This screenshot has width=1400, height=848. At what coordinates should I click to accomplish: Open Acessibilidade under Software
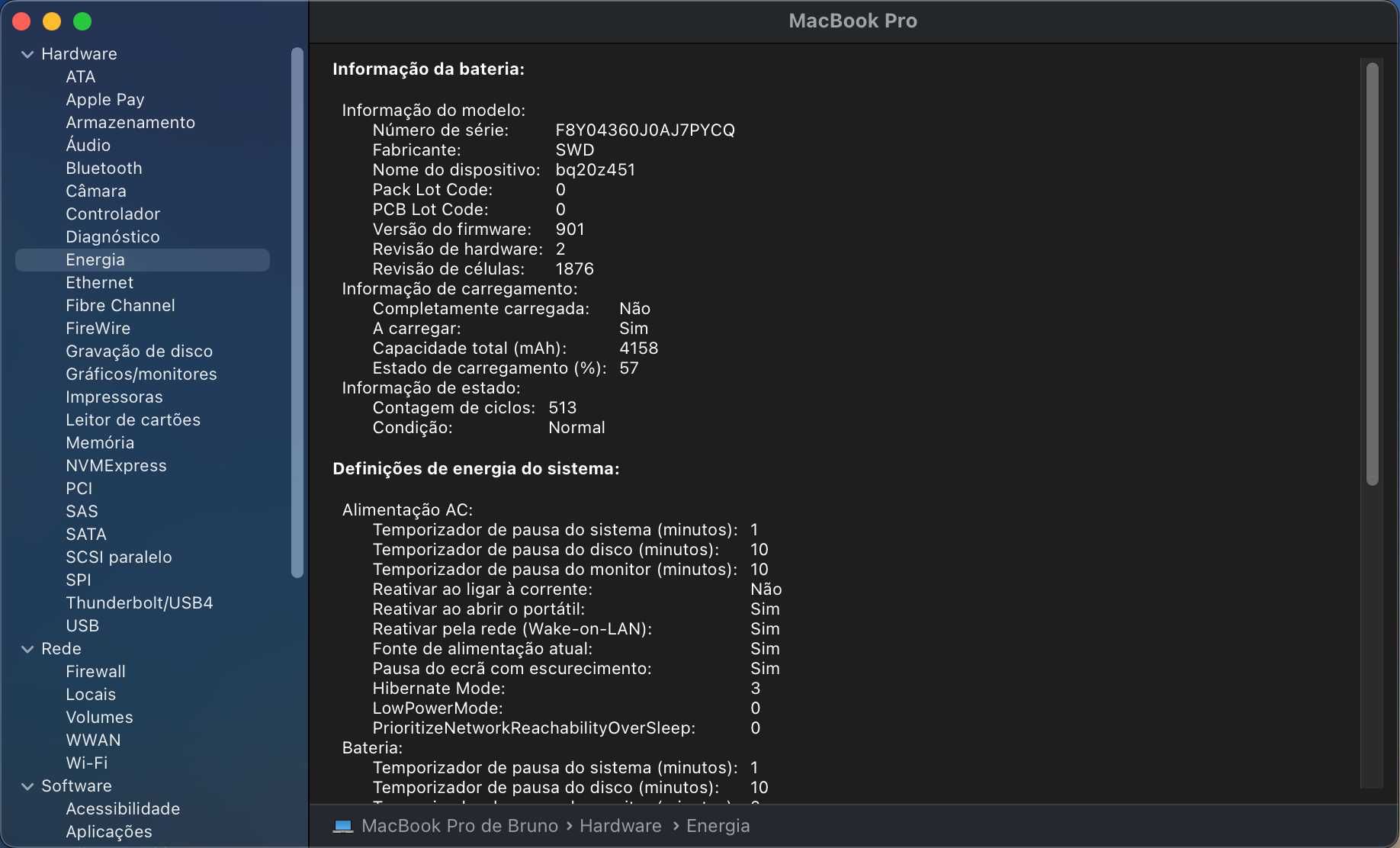tap(123, 809)
